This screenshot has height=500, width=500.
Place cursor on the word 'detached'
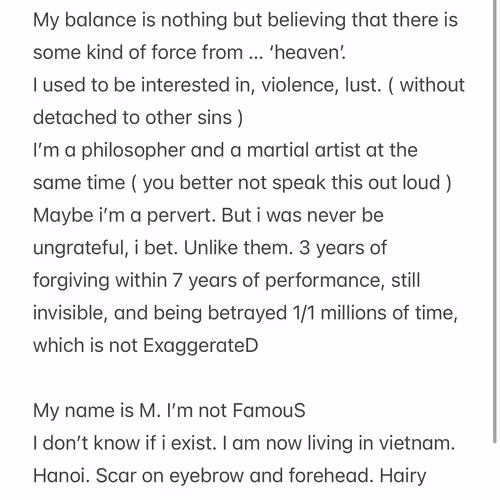click(x=75, y=118)
